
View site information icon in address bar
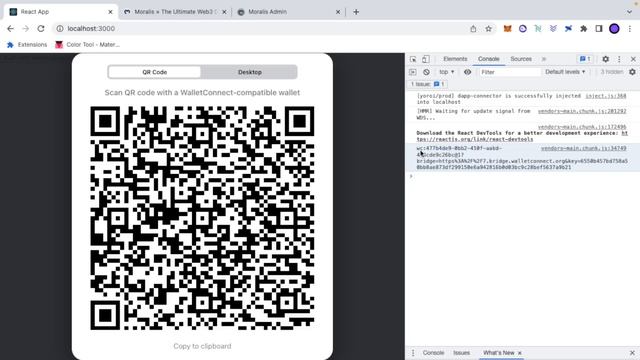(60, 29)
